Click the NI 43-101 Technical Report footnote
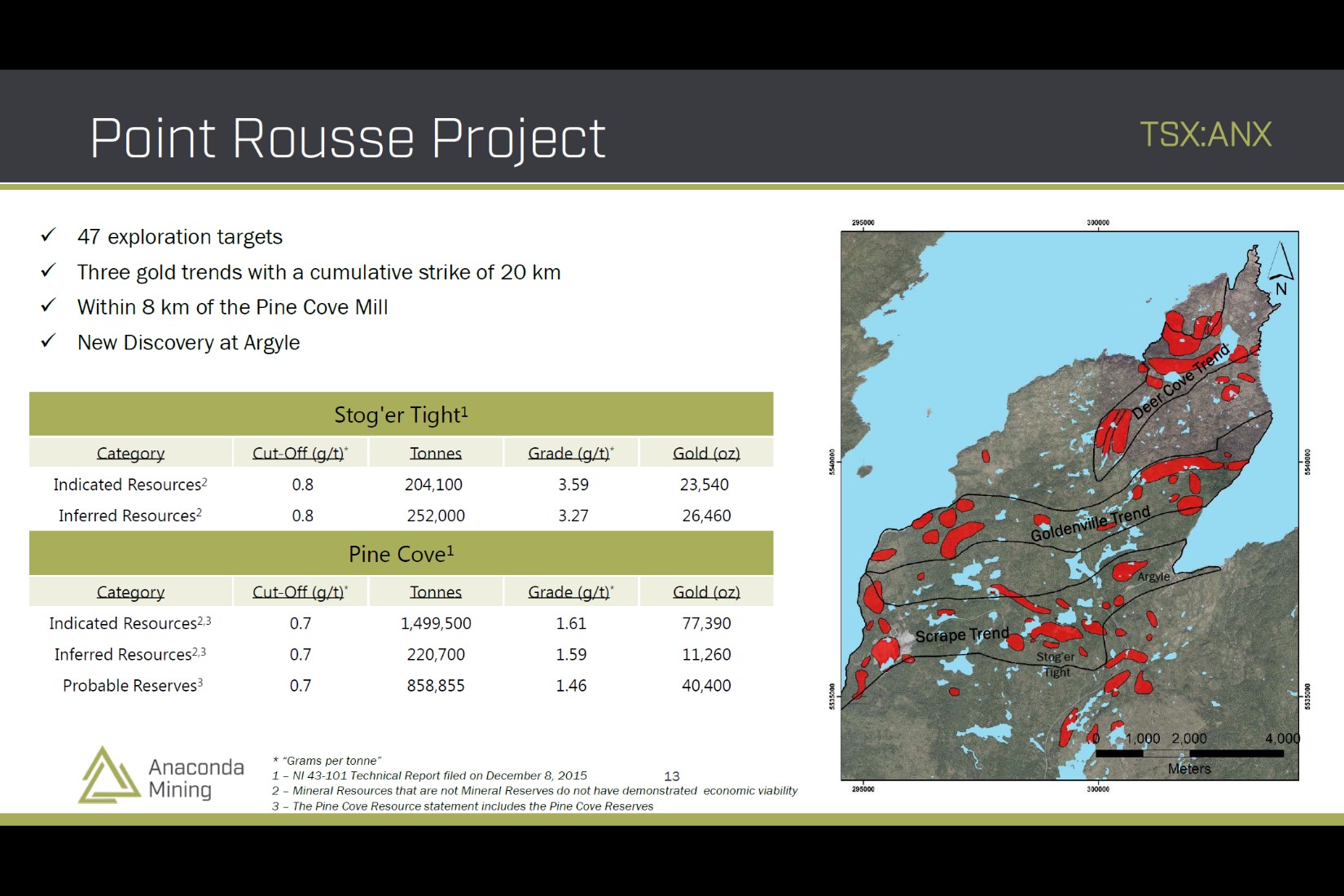This screenshot has height=896, width=1344. tap(429, 775)
